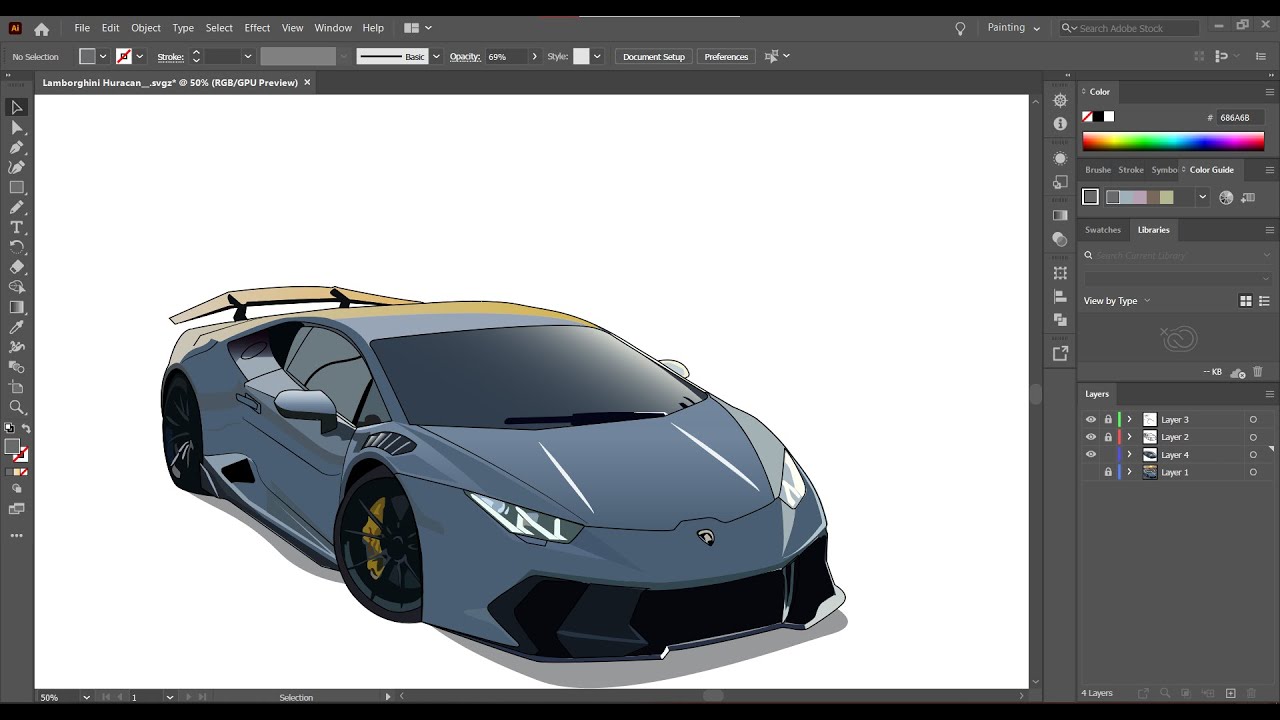Switch Libraries to list view

(1265, 301)
